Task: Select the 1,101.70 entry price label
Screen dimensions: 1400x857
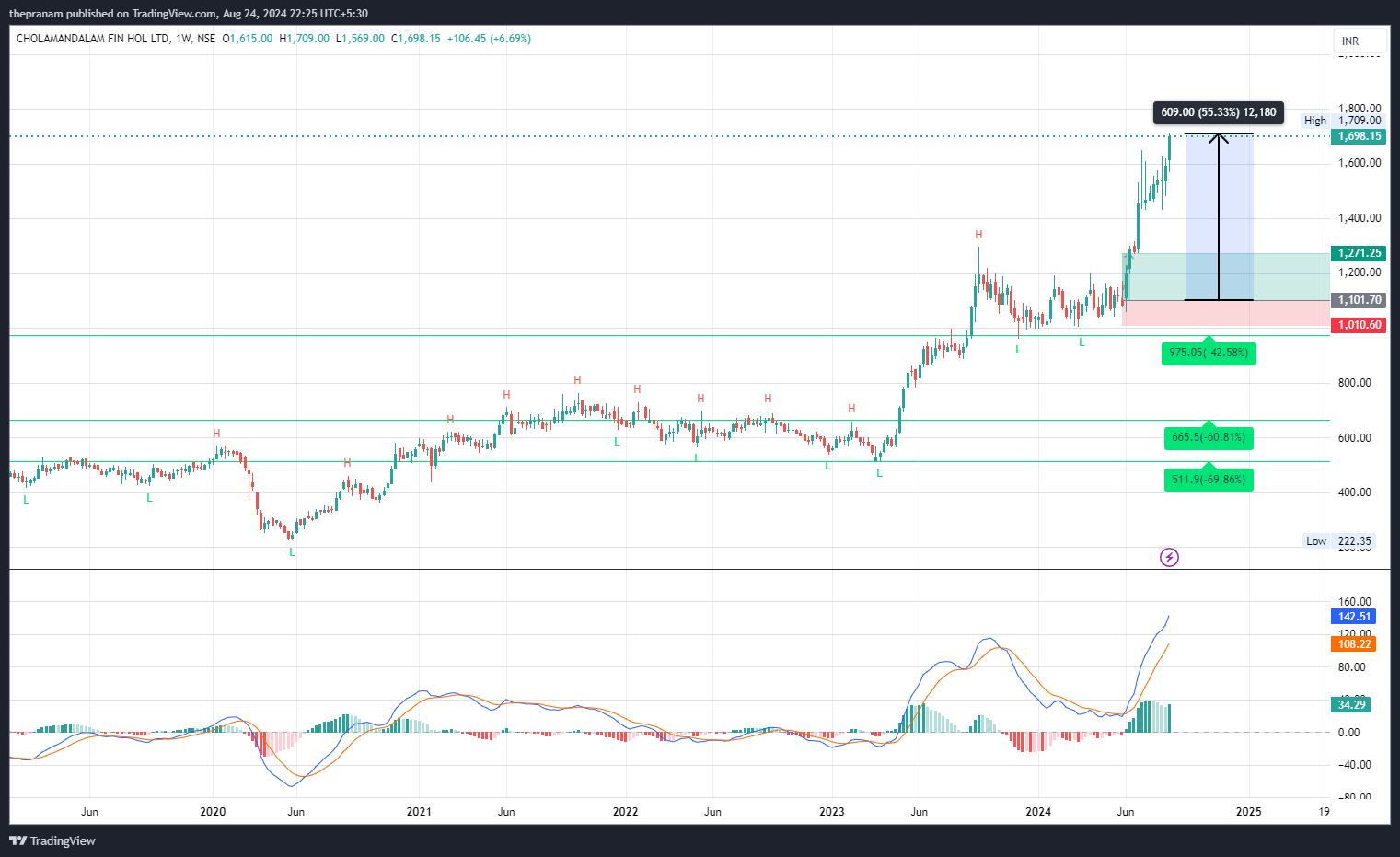Action: [1359, 300]
